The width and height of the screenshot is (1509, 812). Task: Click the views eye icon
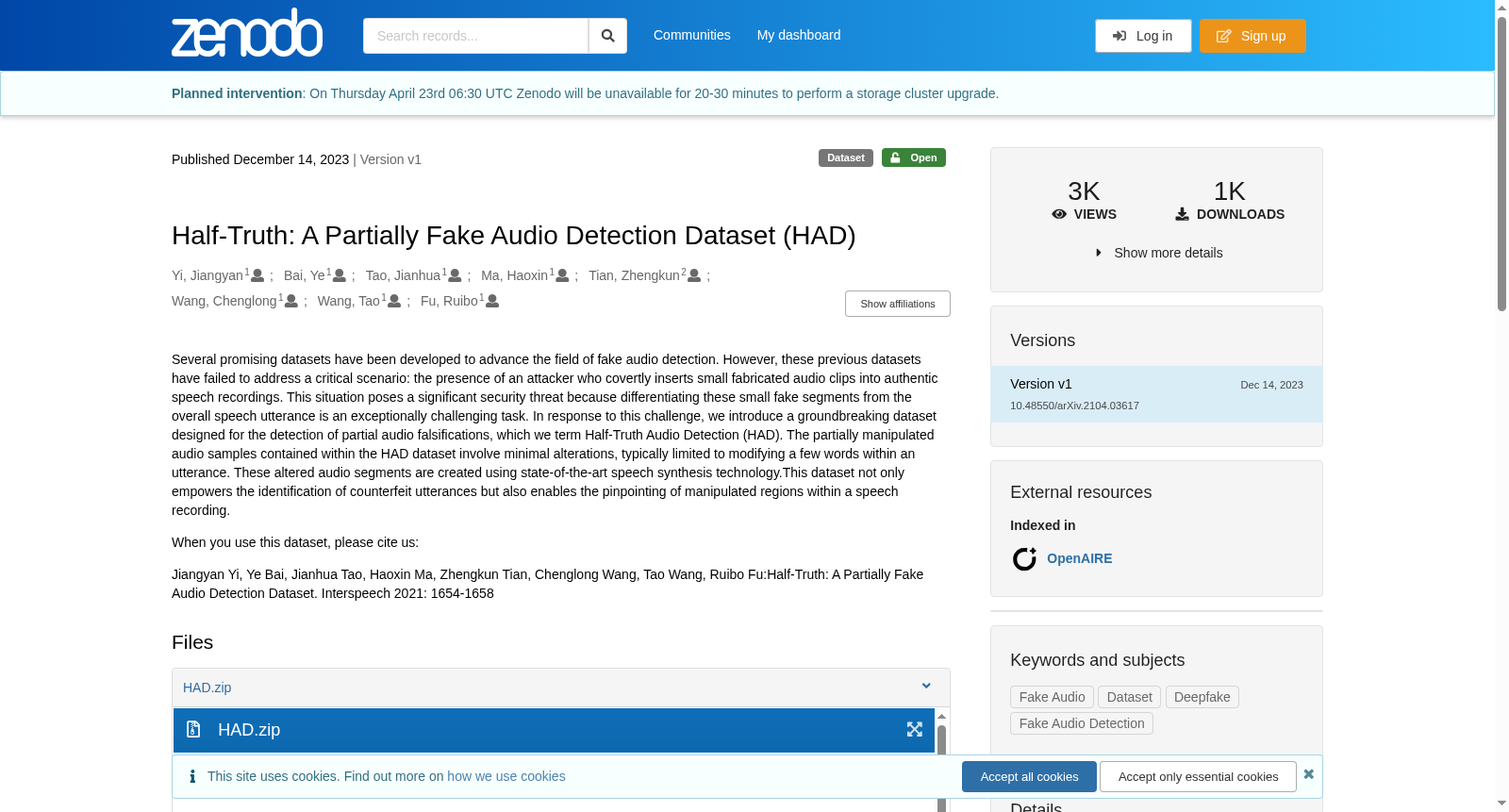point(1059,214)
